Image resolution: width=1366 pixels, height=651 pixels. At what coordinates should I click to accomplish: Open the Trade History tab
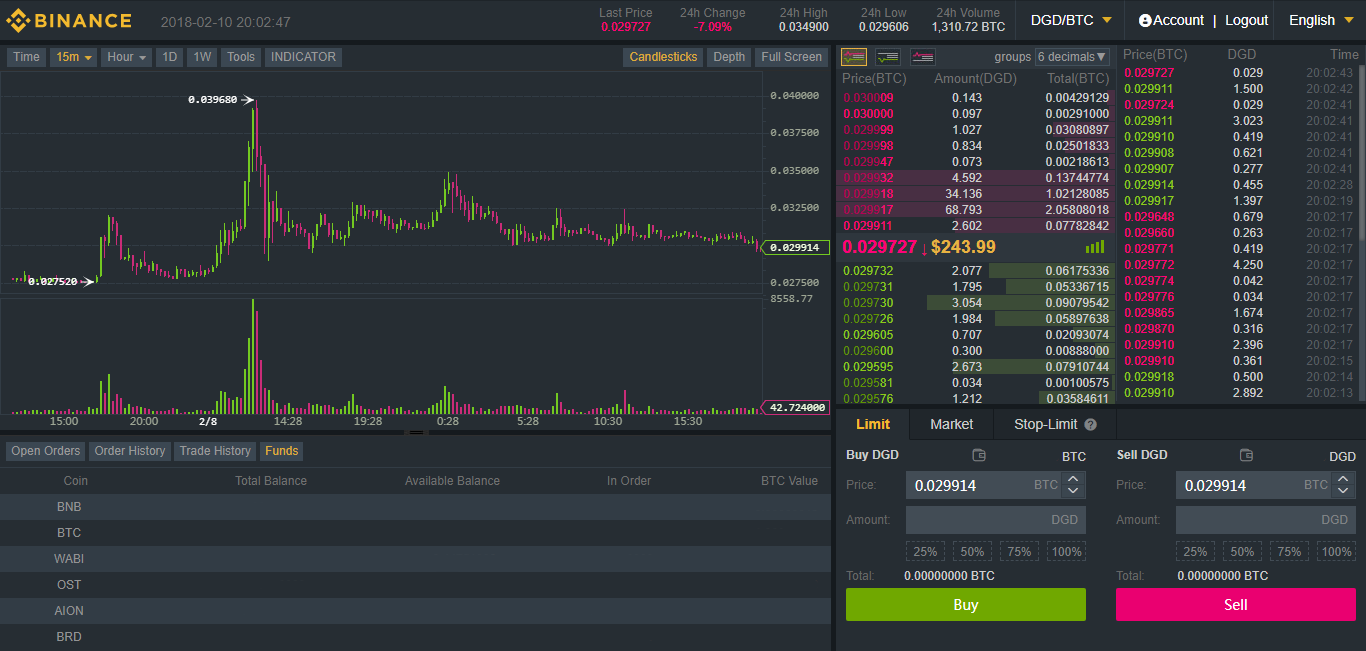[x=215, y=451]
